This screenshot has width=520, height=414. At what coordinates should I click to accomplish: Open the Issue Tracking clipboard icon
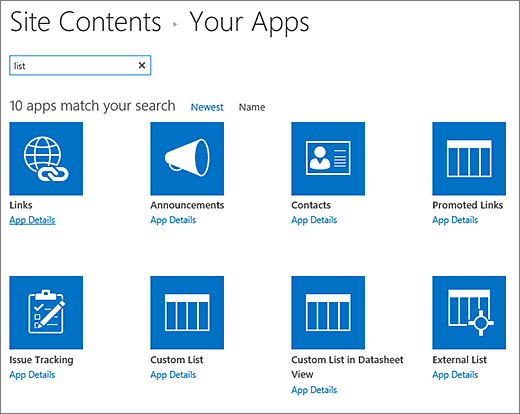point(46,313)
